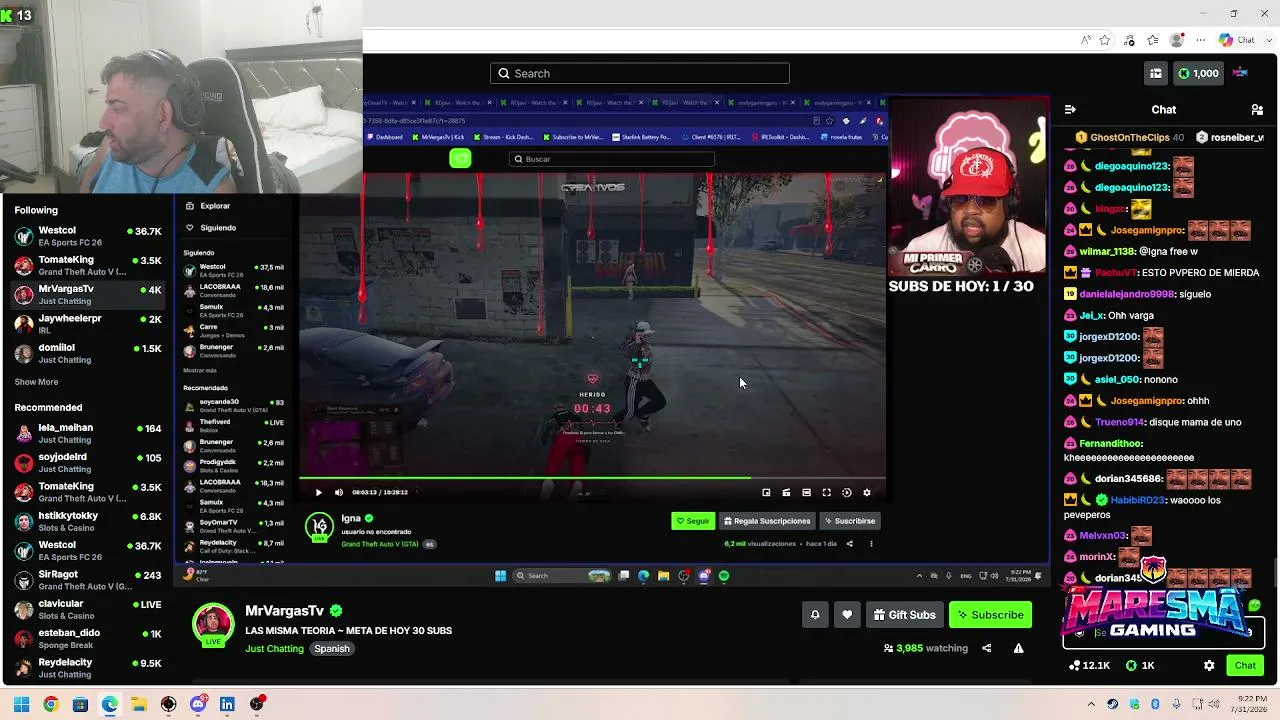Open LinkedIn from the taskbar
The height and width of the screenshot is (720, 1280).
click(227, 704)
